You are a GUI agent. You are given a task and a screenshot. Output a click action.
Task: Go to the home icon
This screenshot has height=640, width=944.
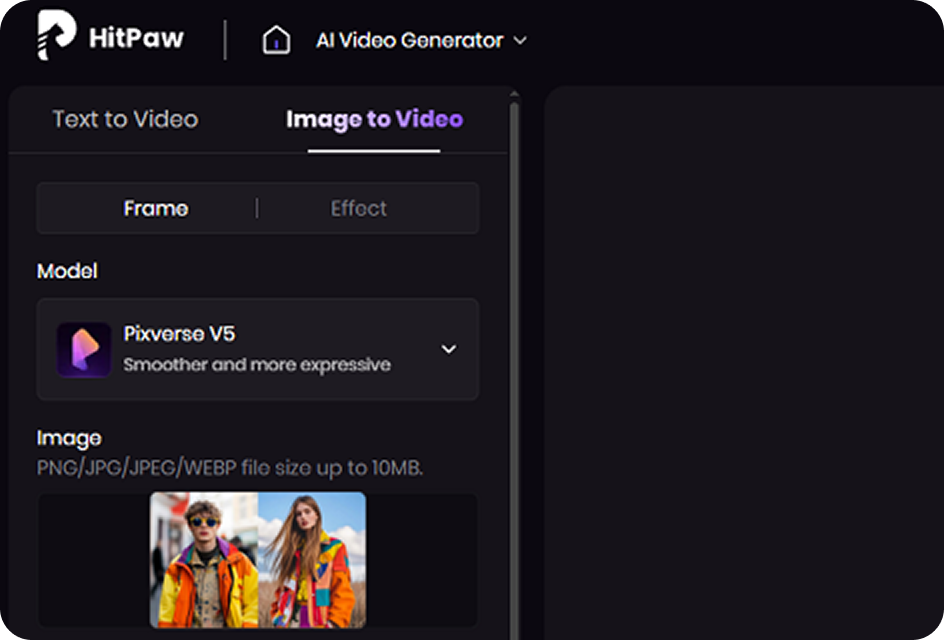click(276, 40)
